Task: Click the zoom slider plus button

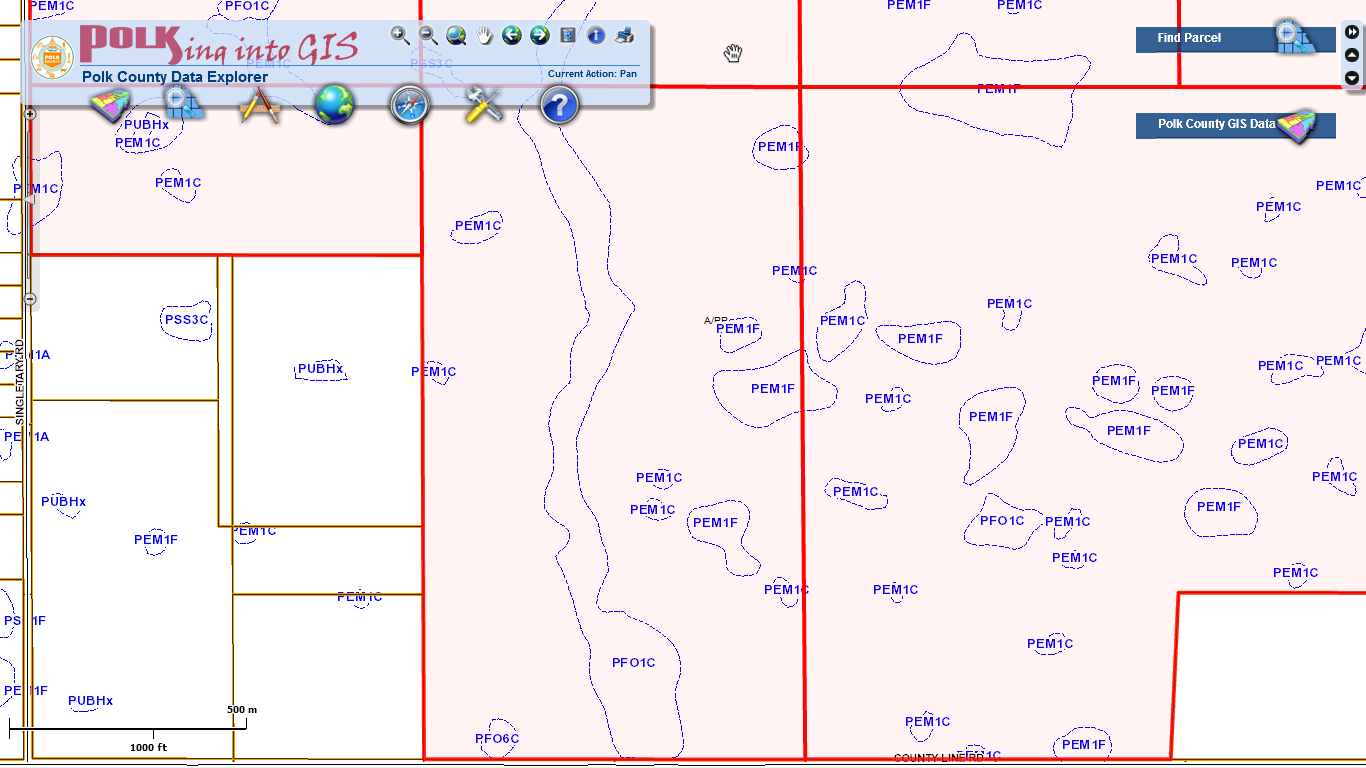Action: 30,114
